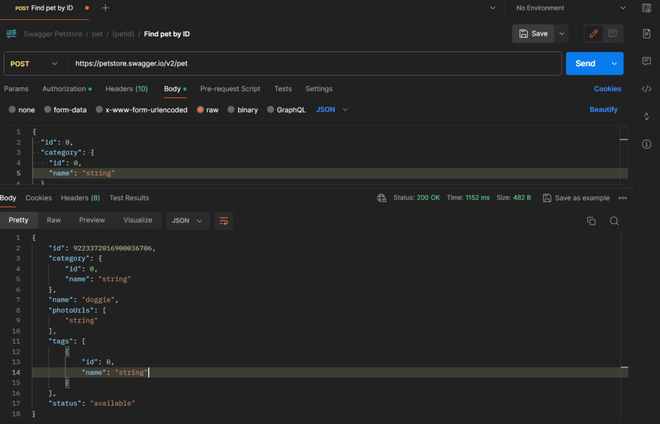
Task: Click the new tab plus icon
Action: (x=105, y=8)
